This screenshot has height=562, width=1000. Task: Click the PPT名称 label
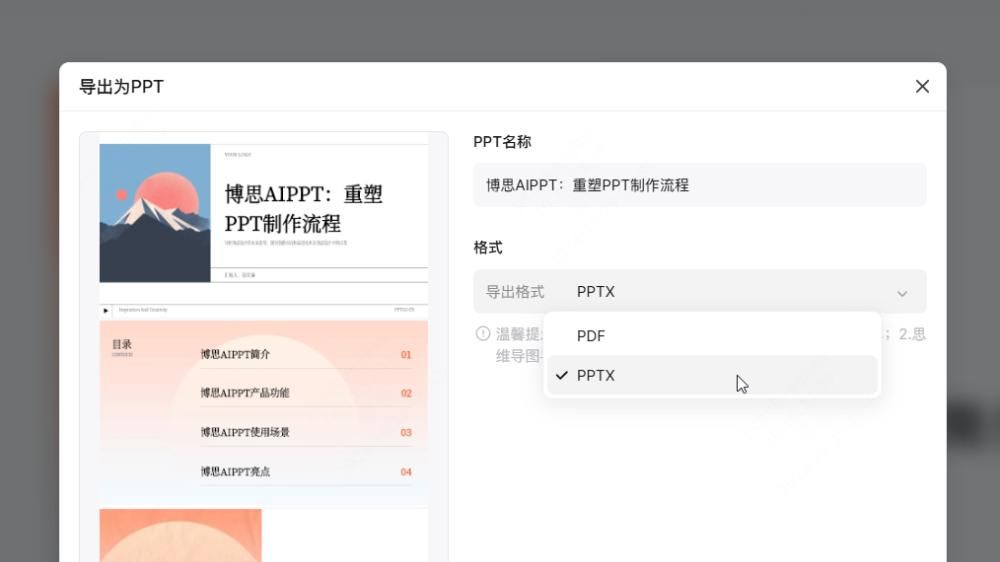[x=502, y=142]
